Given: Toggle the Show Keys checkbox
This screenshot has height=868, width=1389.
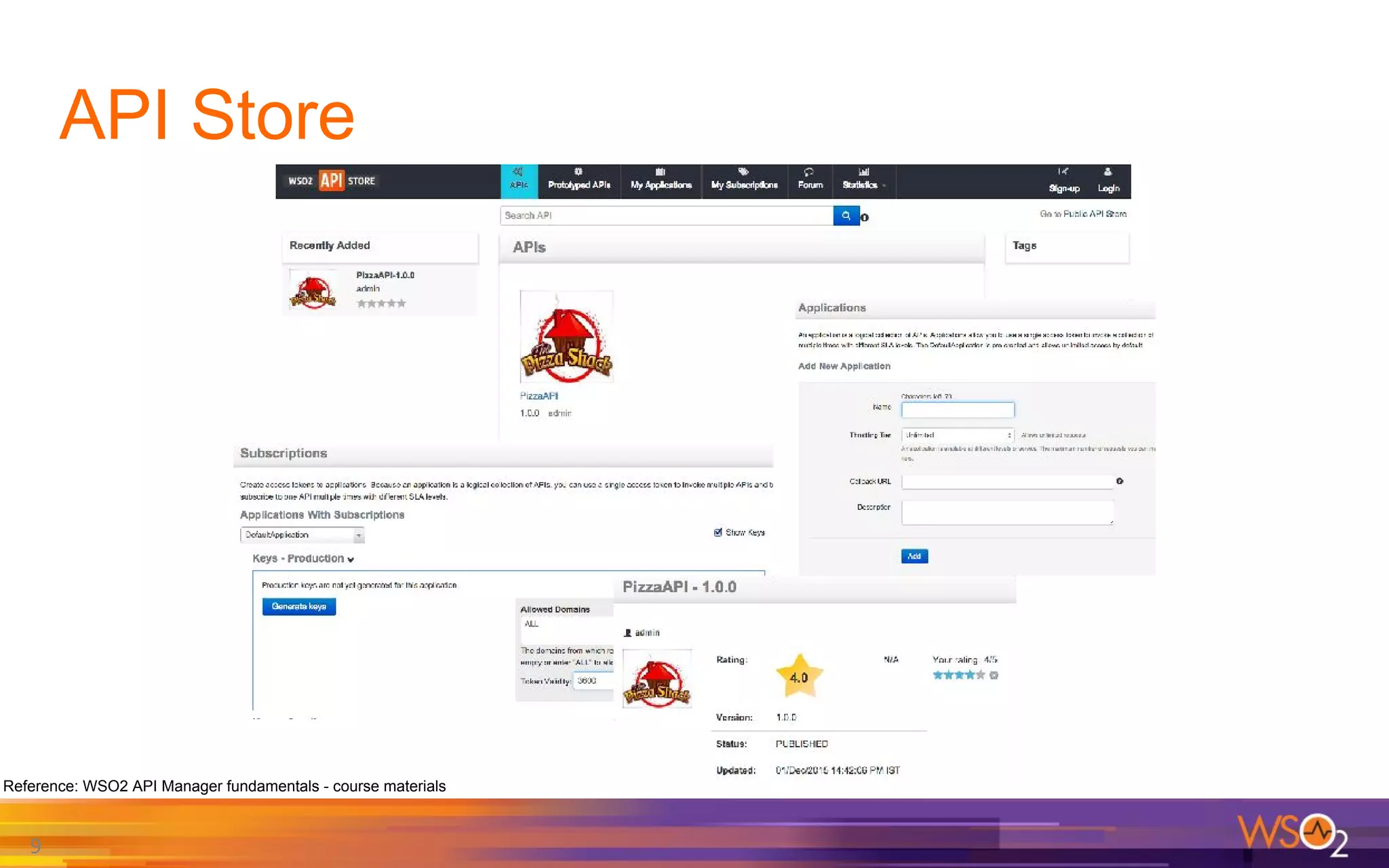Looking at the screenshot, I should 718,532.
